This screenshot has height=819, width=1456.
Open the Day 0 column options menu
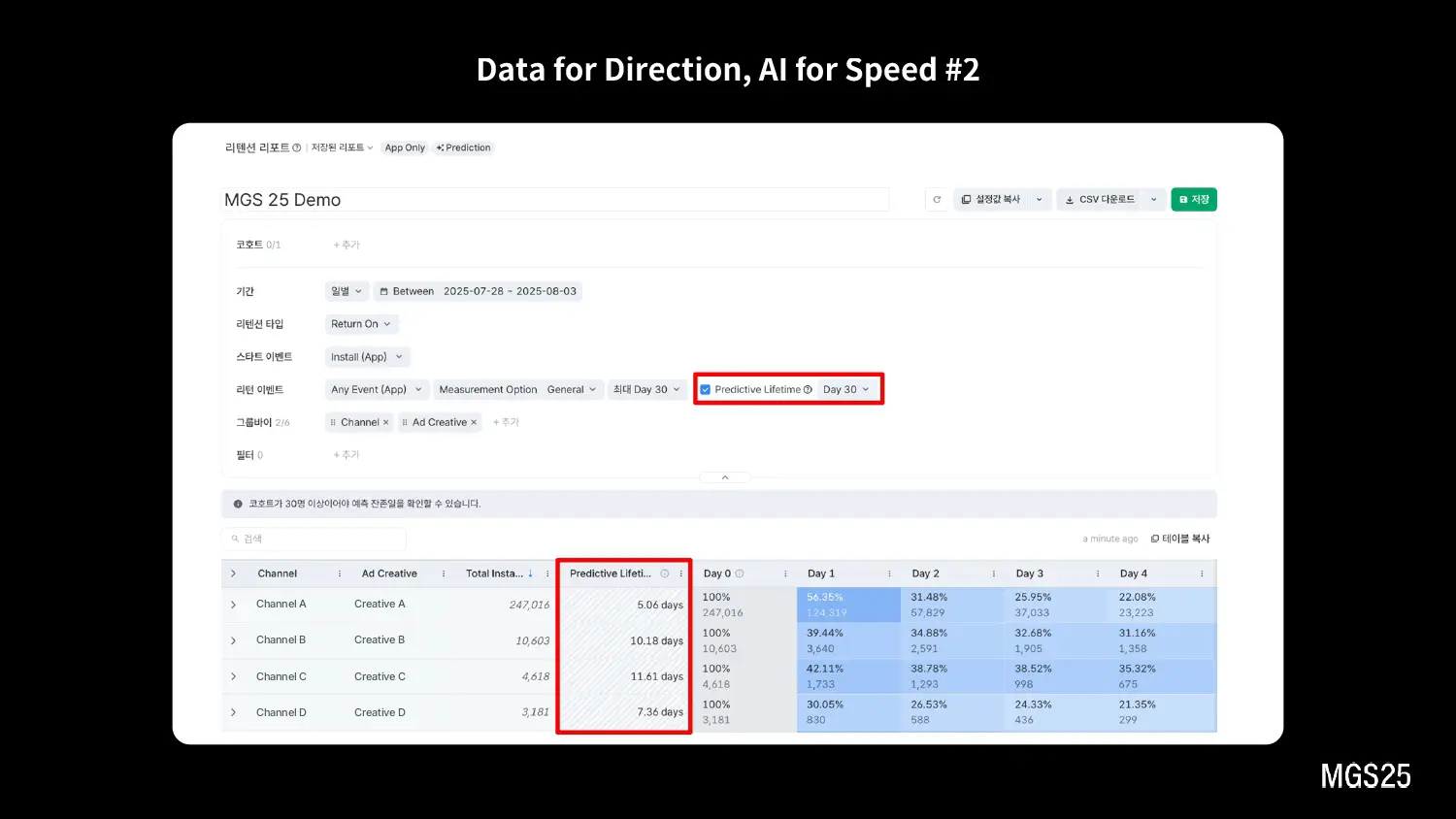pyautogui.click(x=785, y=574)
